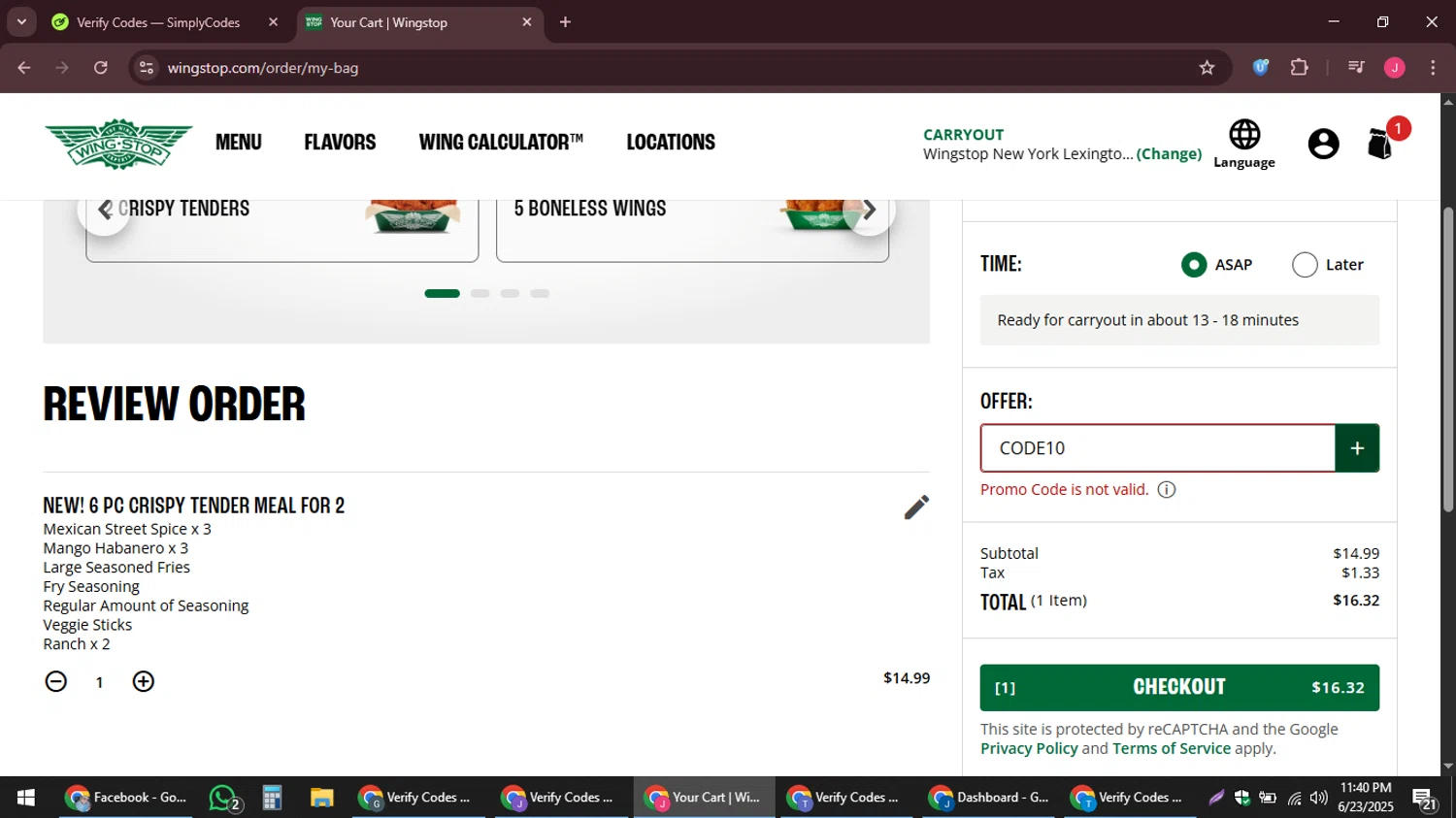Reload the Wingstop page
Image resolution: width=1456 pixels, height=818 pixels.
(101, 68)
